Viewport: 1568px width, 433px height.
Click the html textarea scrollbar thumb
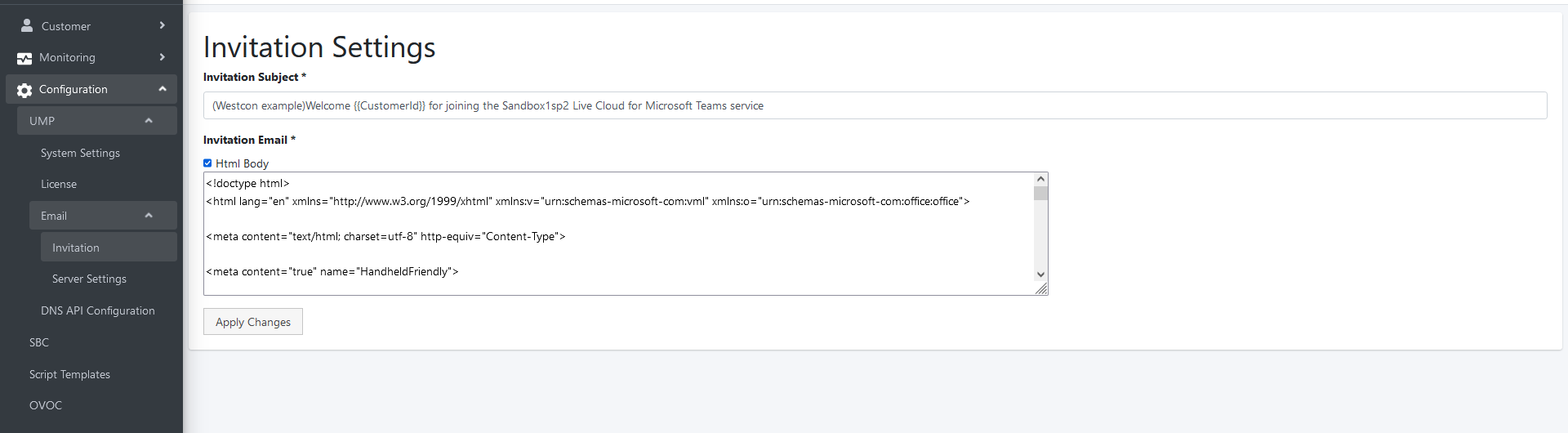(1040, 194)
